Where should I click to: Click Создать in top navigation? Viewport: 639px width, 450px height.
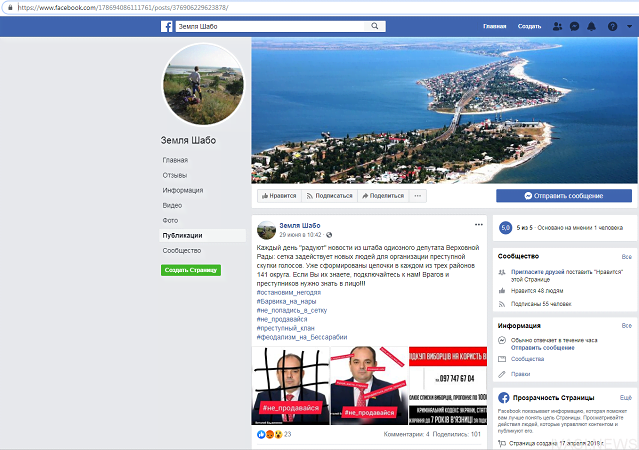529,26
